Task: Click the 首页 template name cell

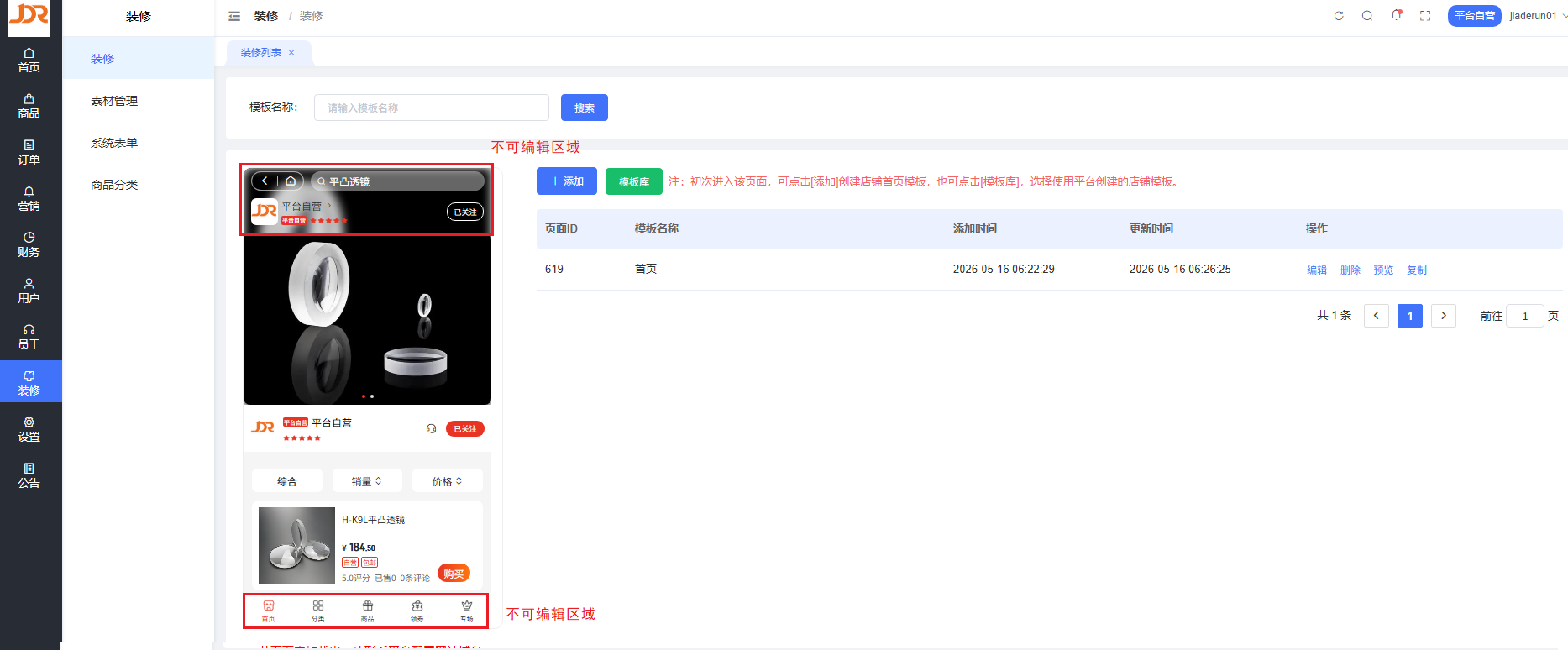Action: [x=646, y=269]
